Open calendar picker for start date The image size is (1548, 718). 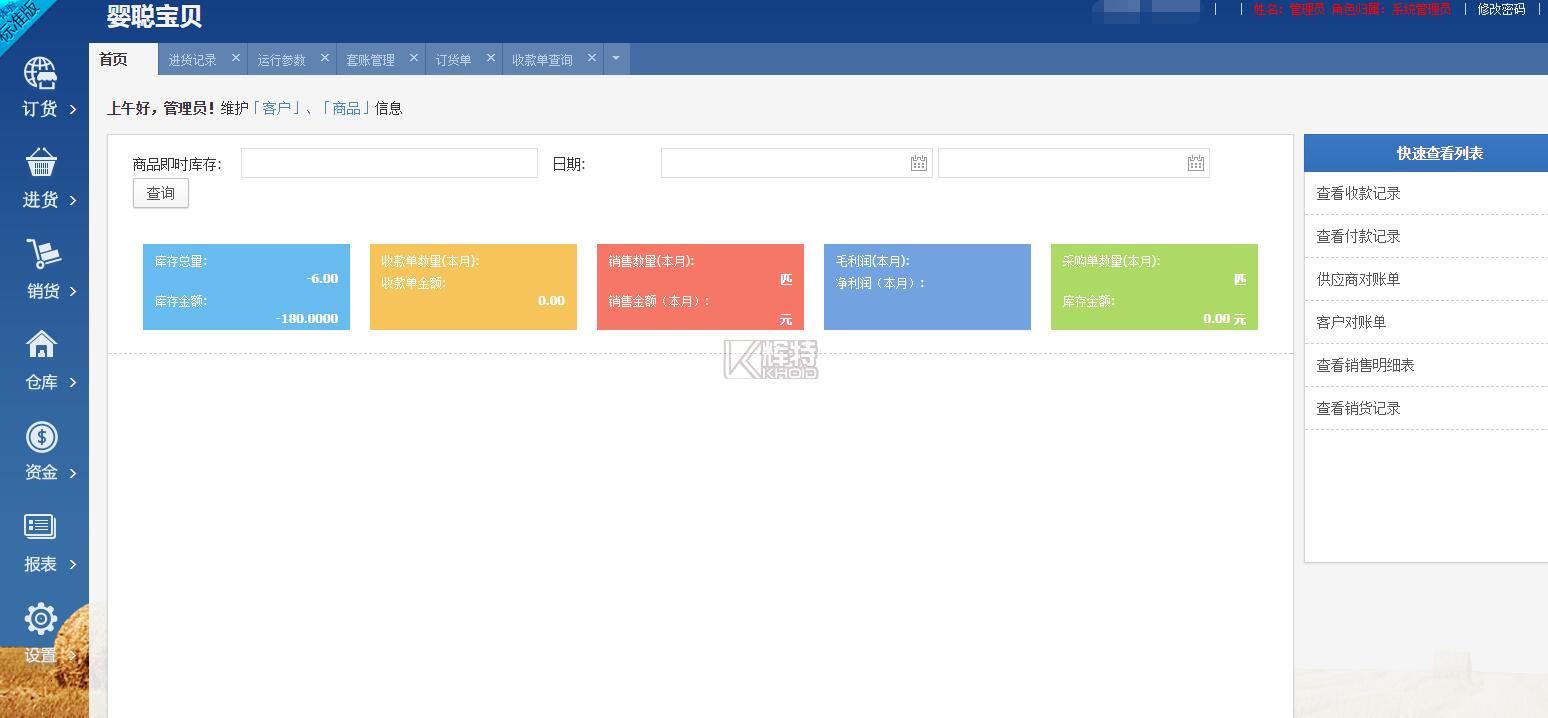918,163
